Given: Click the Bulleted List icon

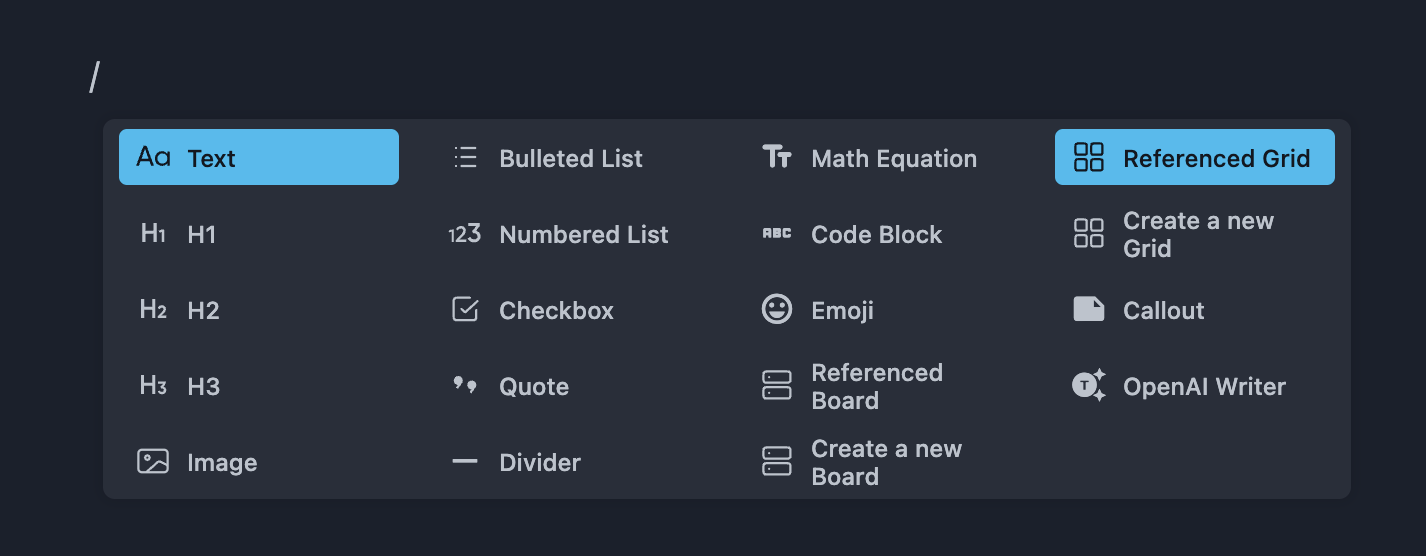Looking at the screenshot, I should pyautogui.click(x=465, y=157).
